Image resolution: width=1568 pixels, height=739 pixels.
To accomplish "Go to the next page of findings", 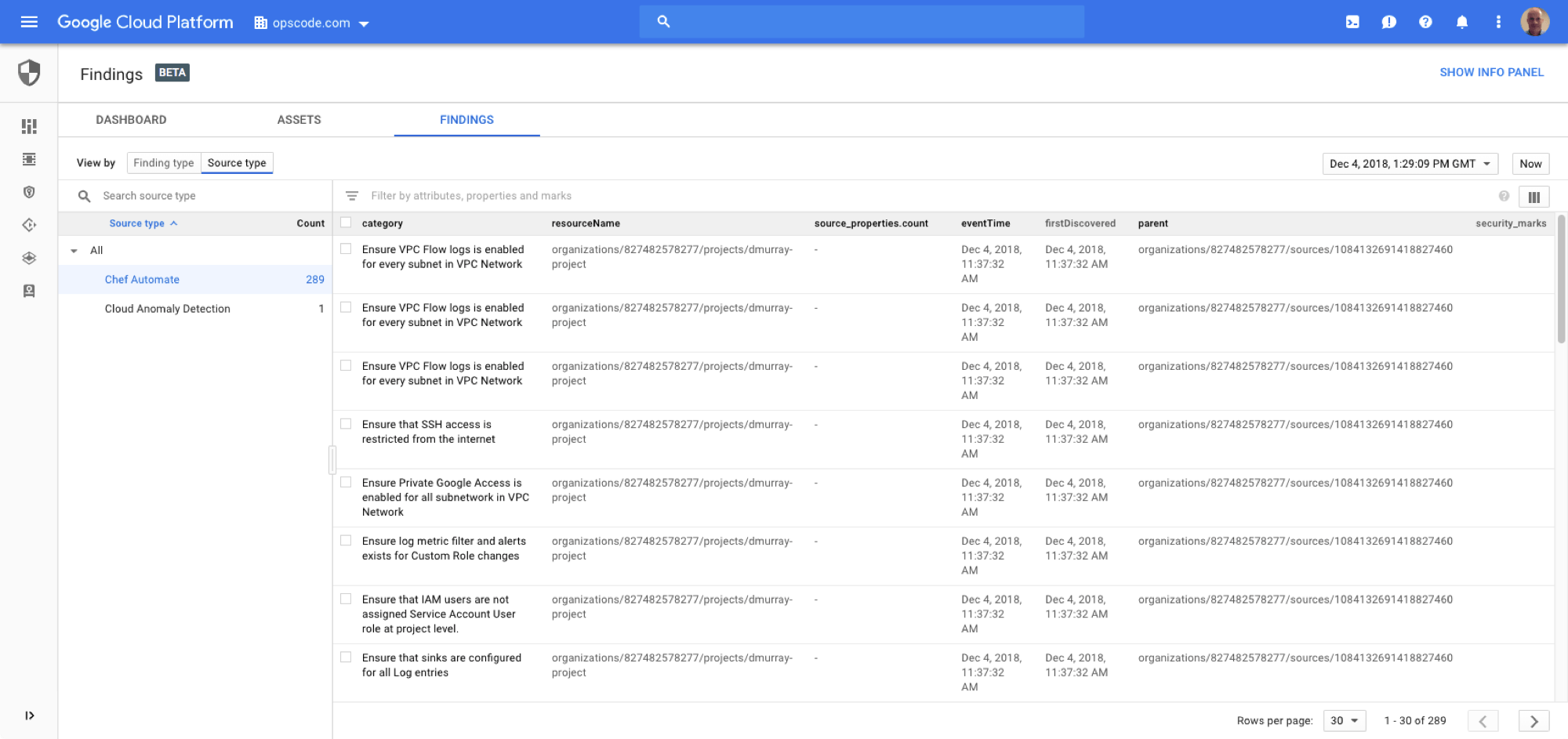I will [x=1534, y=721].
